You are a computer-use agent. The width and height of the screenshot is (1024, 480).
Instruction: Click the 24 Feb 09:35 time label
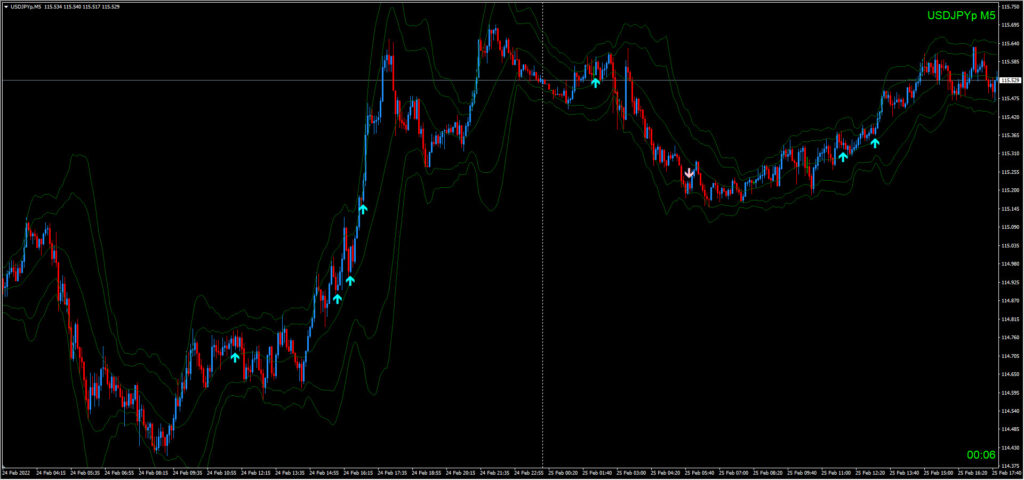(185, 473)
